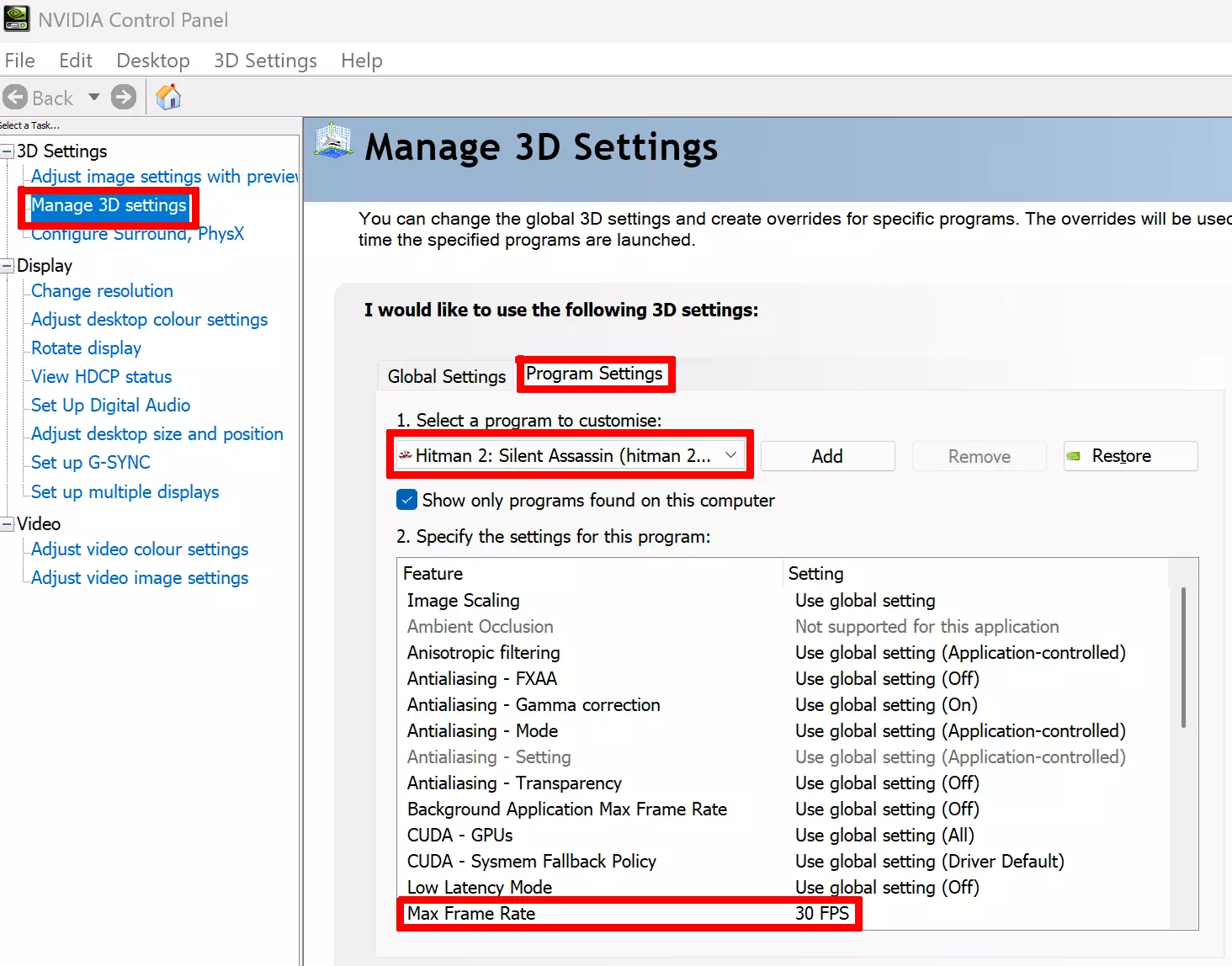Click Image Scaling's Use global setting value
The width and height of the screenshot is (1232, 966).
865,601
